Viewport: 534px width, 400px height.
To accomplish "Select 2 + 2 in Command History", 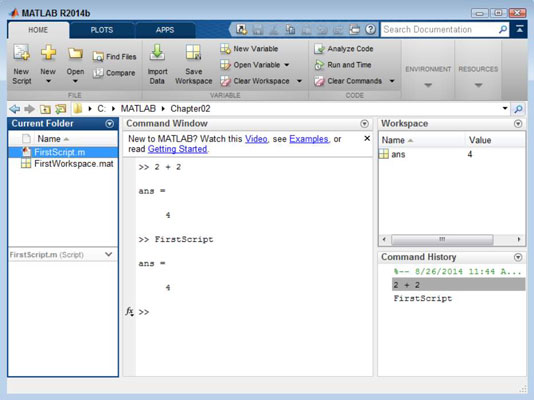I will coord(458,285).
